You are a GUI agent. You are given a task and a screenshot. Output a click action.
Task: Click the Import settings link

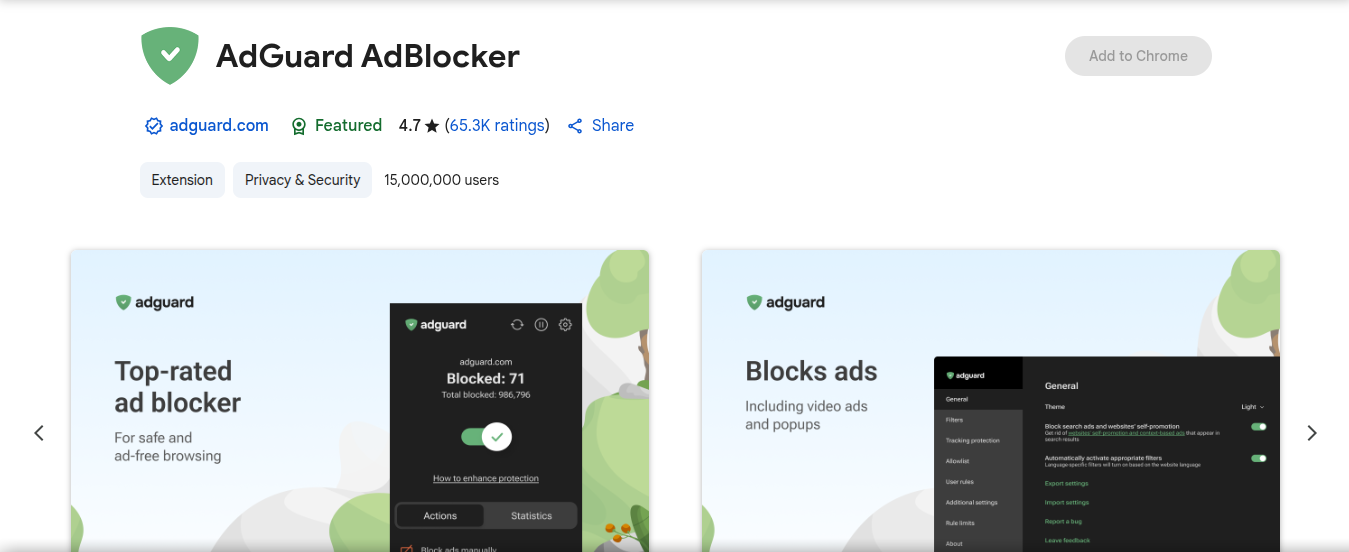pyautogui.click(x=1067, y=502)
